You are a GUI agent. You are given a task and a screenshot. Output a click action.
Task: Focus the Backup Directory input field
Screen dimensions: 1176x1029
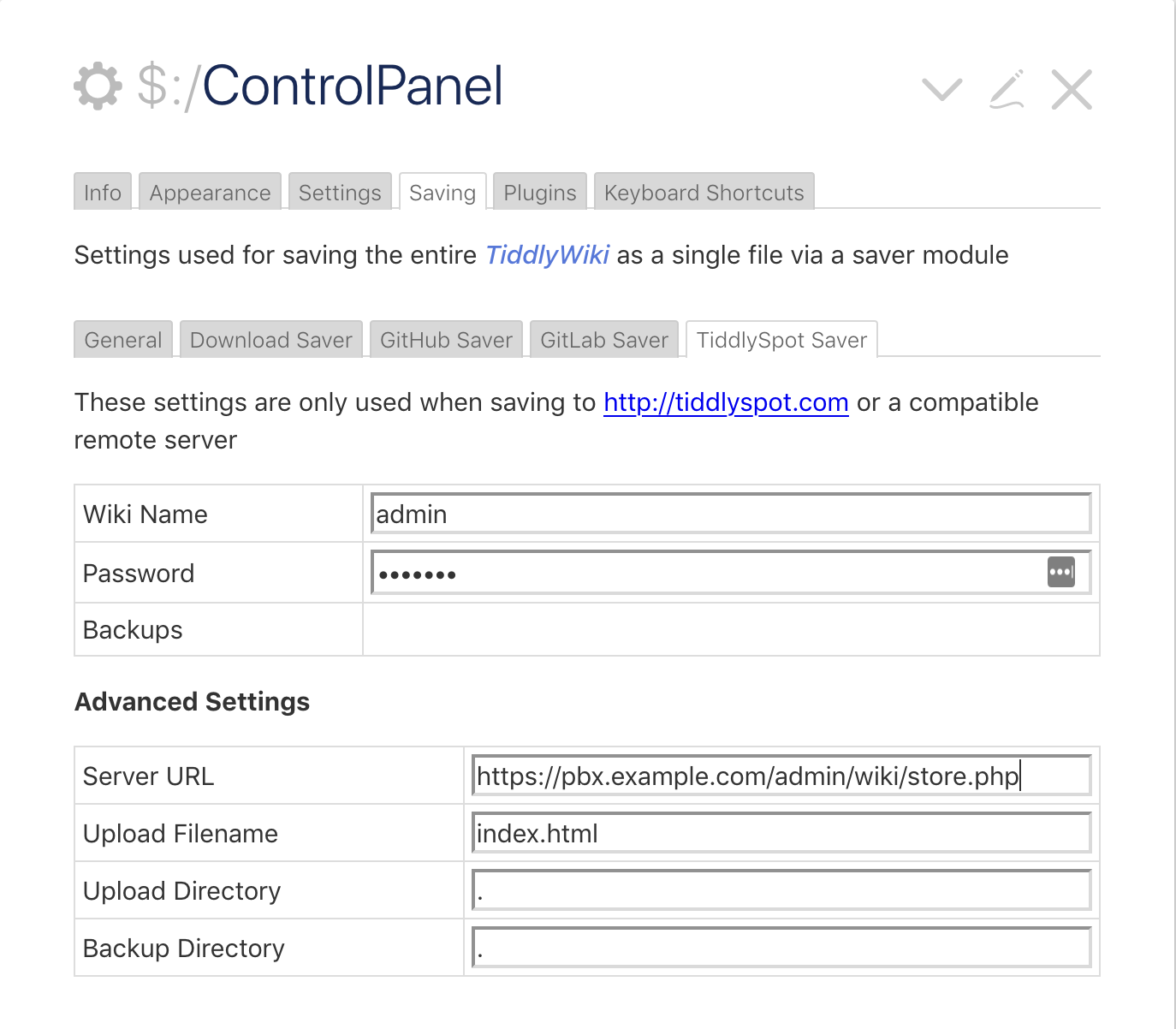(781, 948)
